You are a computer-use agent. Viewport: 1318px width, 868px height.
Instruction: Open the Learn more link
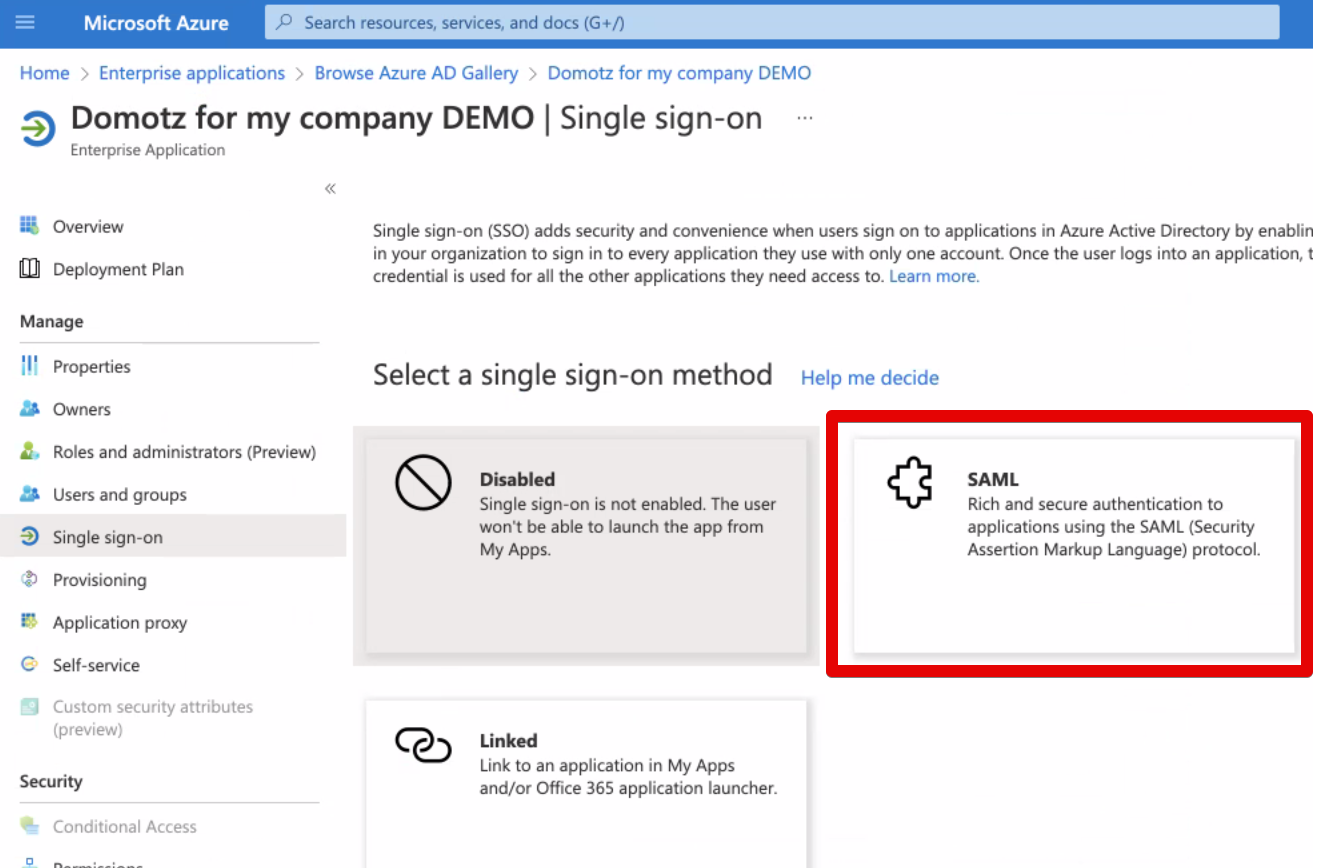pyautogui.click(x=933, y=276)
